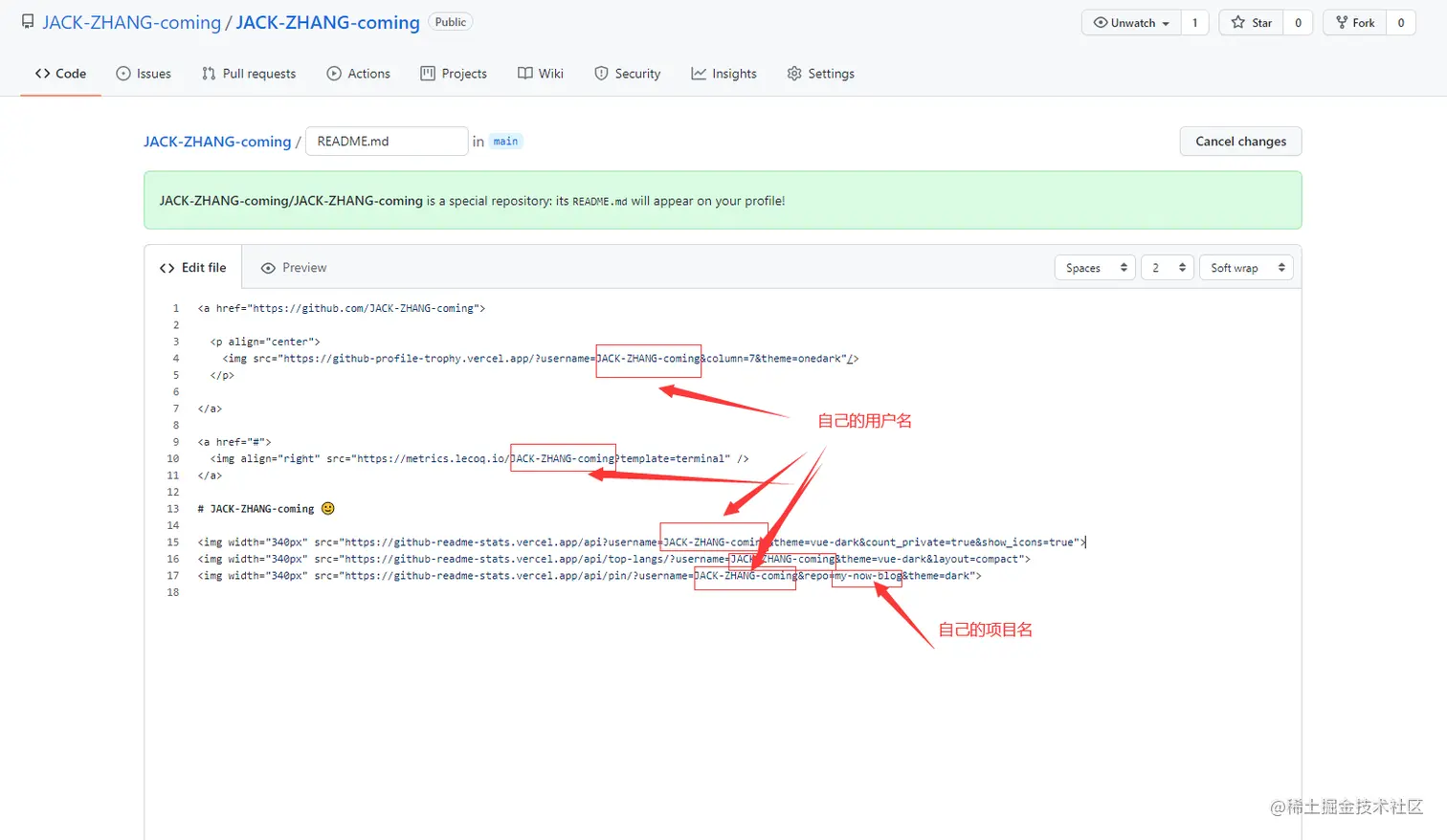The width and height of the screenshot is (1447, 840).
Task: Click the Cancel changes button
Action: 1240,142
